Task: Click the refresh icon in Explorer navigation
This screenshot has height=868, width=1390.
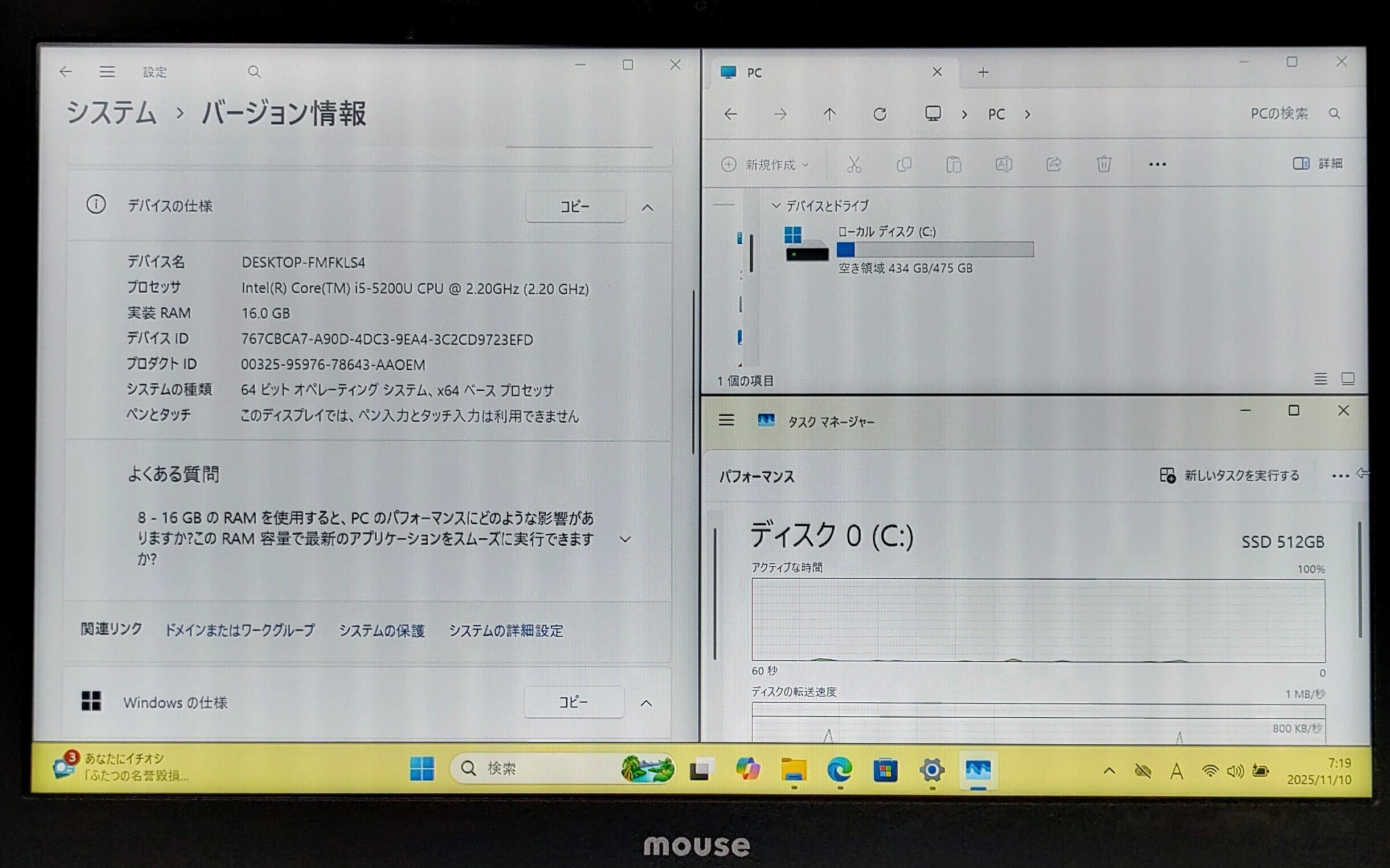Action: tap(880, 114)
